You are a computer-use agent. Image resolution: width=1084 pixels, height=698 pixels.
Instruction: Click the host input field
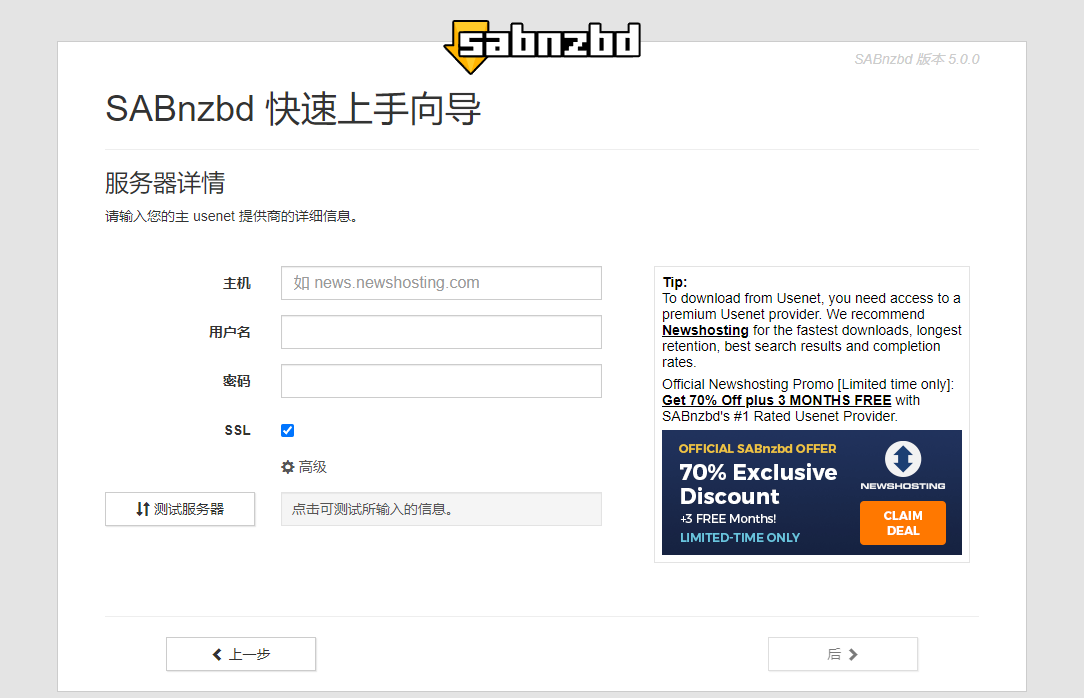(x=441, y=283)
